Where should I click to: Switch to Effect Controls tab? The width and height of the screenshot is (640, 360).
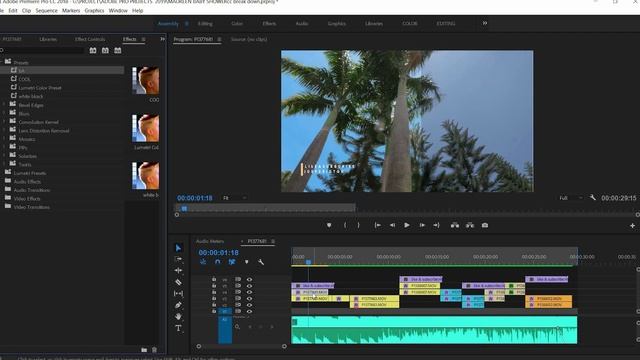(90, 39)
